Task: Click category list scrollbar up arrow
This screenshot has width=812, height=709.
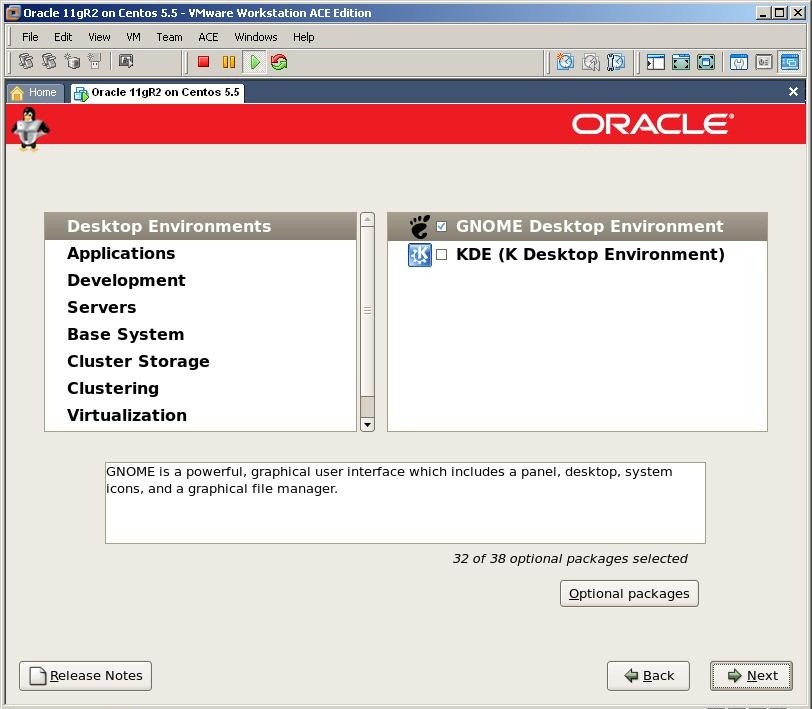Action: pos(367,219)
